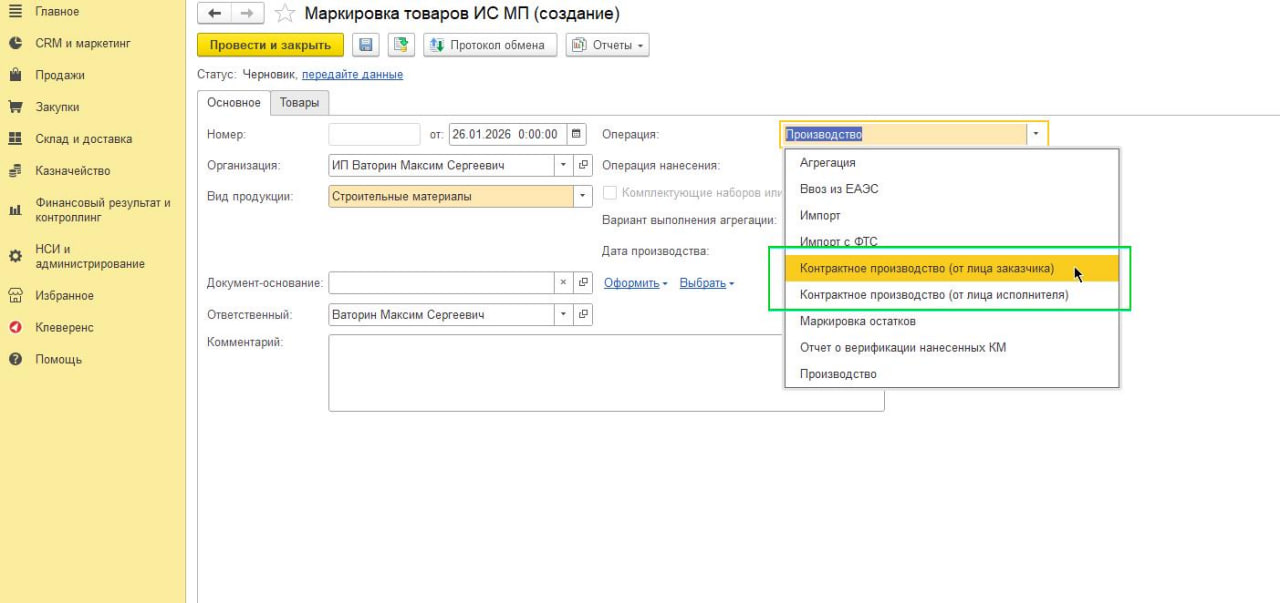Image resolution: width=1280 pixels, height=603 pixels.
Task: Select Маркировка остатков from the operation list
Action: click(857, 321)
